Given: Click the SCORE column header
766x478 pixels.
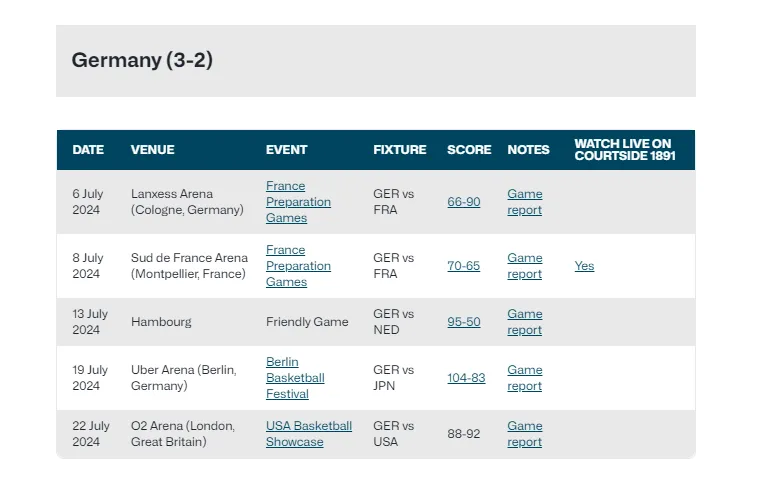Looking at the screenshot, I should tap(469, 150).
